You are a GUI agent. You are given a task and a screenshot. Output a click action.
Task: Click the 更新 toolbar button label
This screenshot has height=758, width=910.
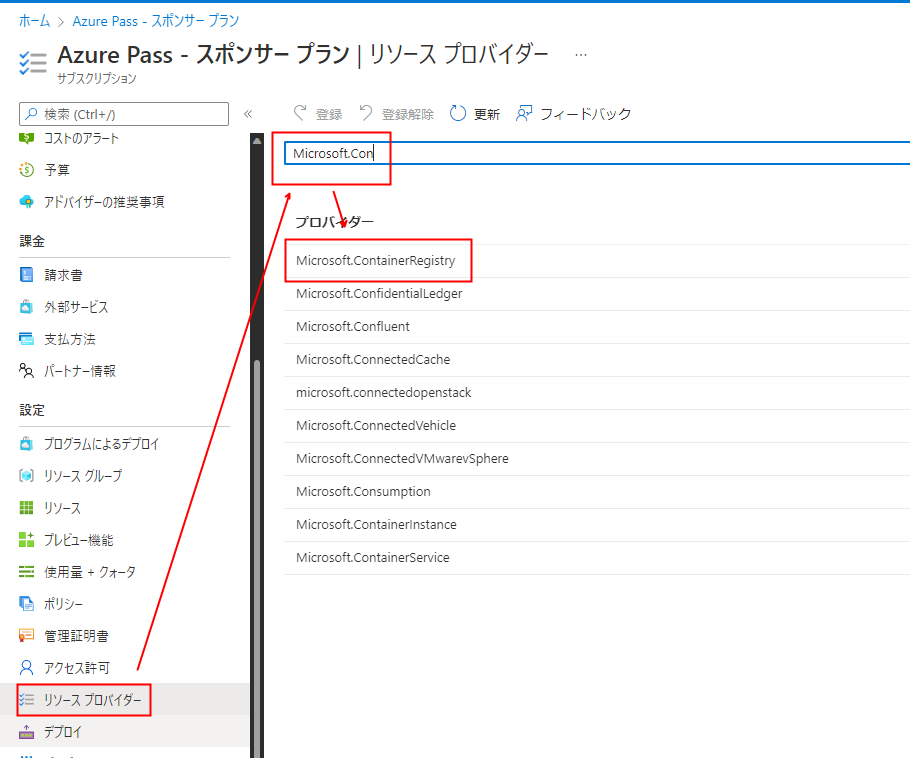486,114
